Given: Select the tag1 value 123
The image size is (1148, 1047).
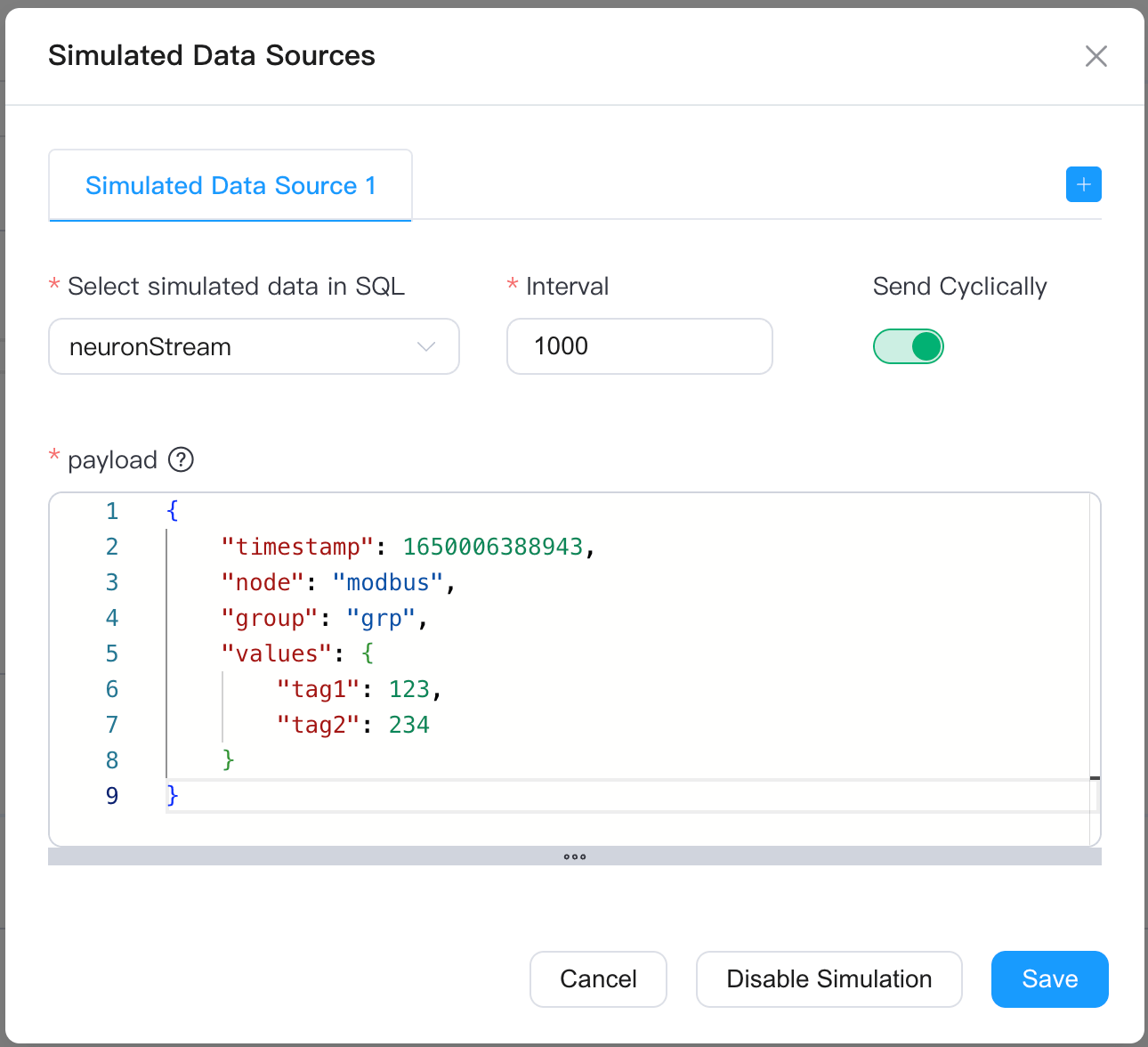Looking at the screenshot, I should 408,689.
